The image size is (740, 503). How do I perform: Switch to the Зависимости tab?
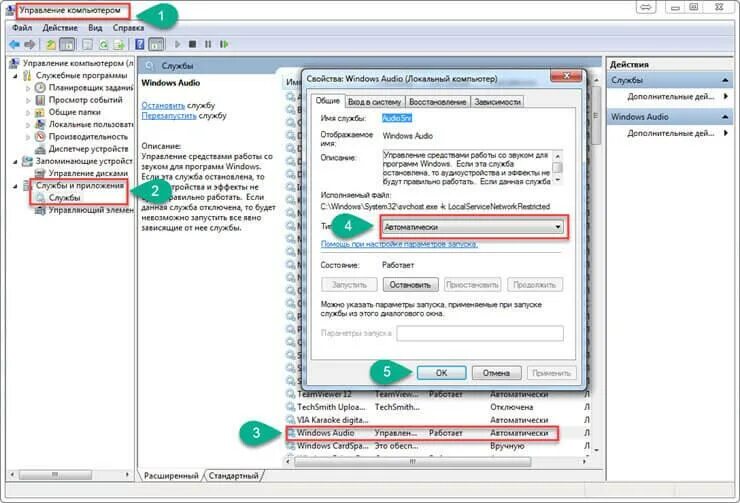[497, 101]
